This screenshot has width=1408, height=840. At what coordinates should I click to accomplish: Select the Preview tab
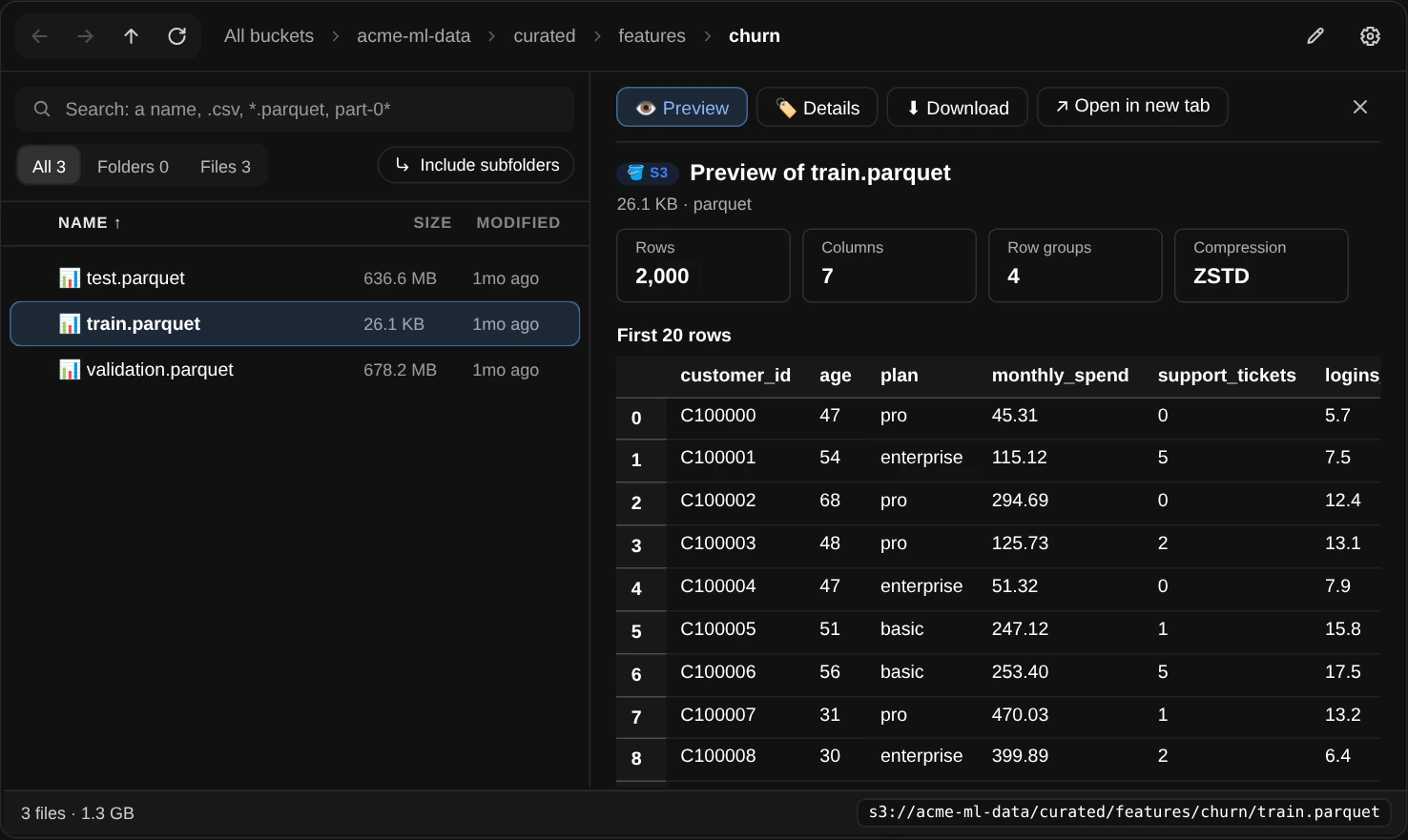coord(682,108)
